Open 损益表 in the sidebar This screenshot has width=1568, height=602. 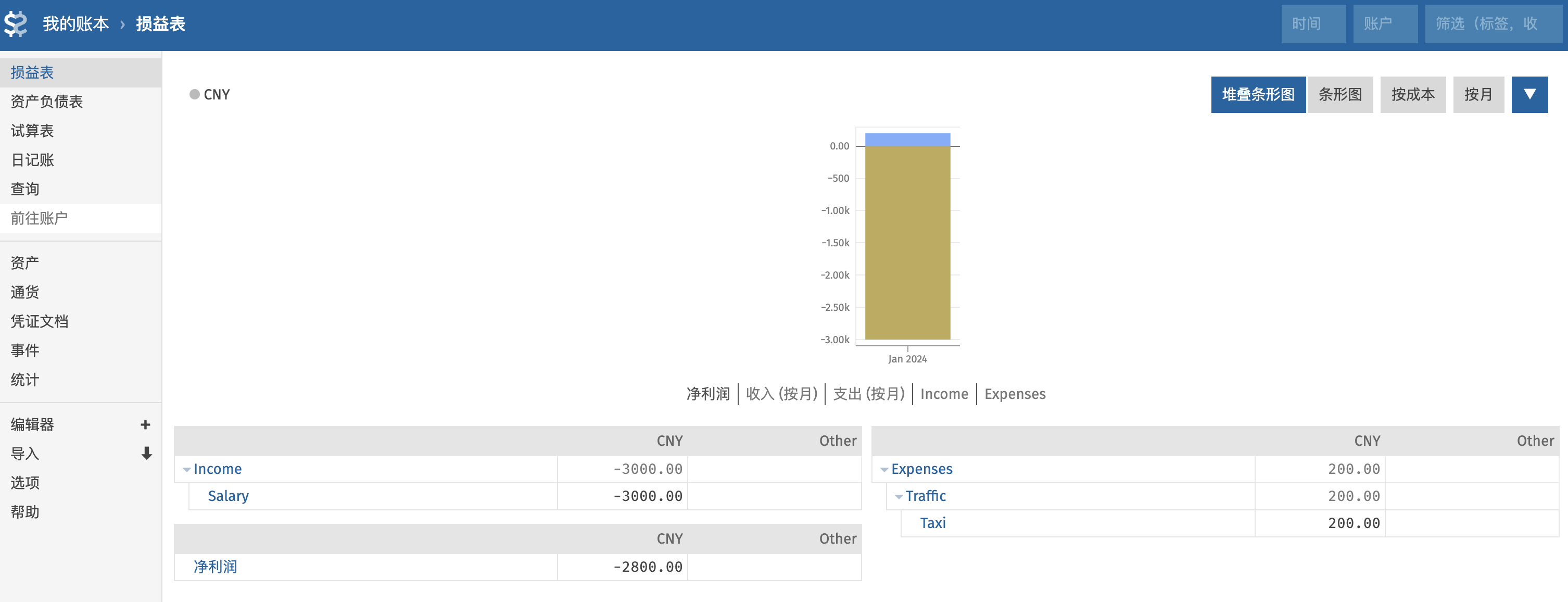(80, 72)
